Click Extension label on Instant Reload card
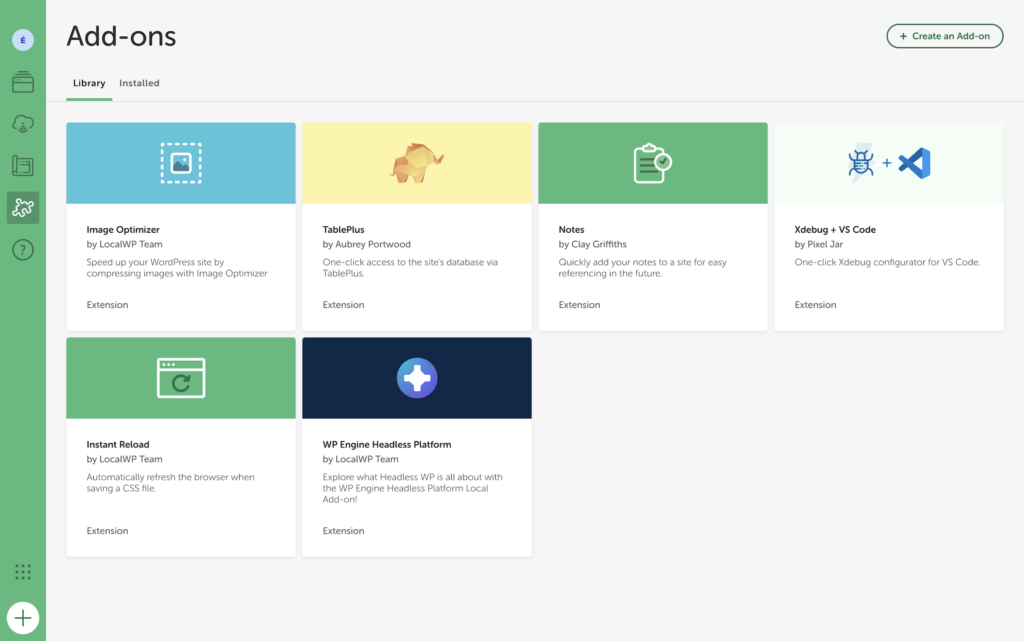The height and width of the screenshot is (641, 1024). pos(107,531)
